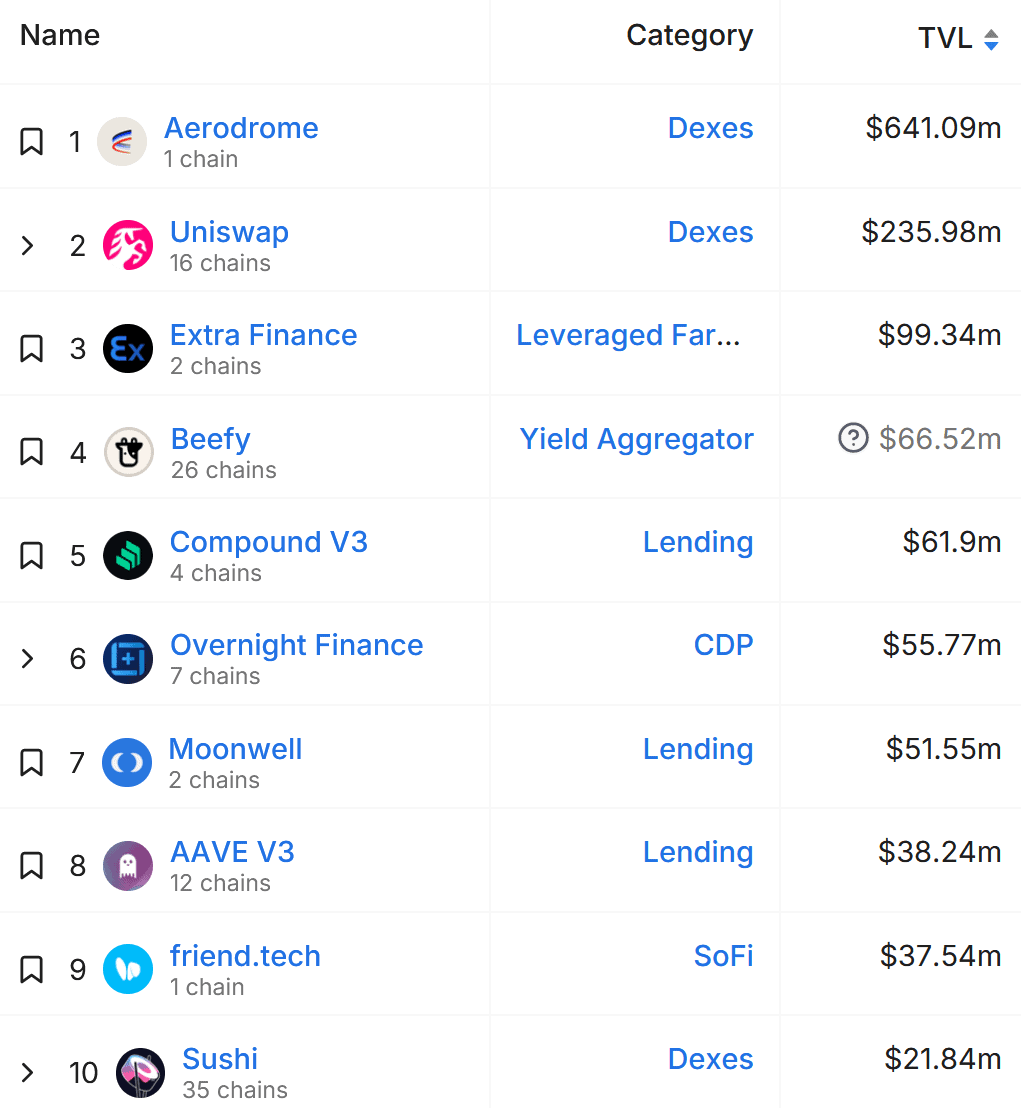Viewport: 1021px width, 1108px height.
Task: Expand the Overnight Finance row
Action: [x=28, y=659]
